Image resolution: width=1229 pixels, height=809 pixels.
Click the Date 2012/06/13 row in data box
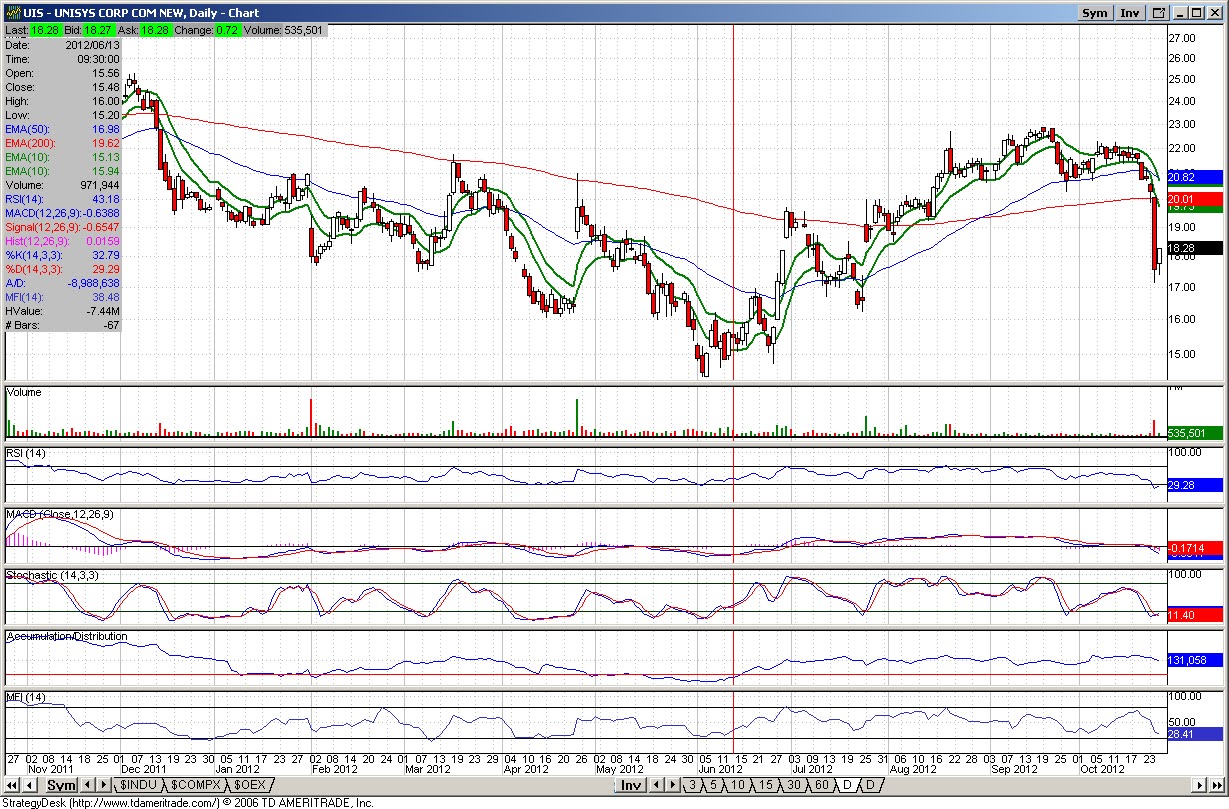(x=63, y=45)
